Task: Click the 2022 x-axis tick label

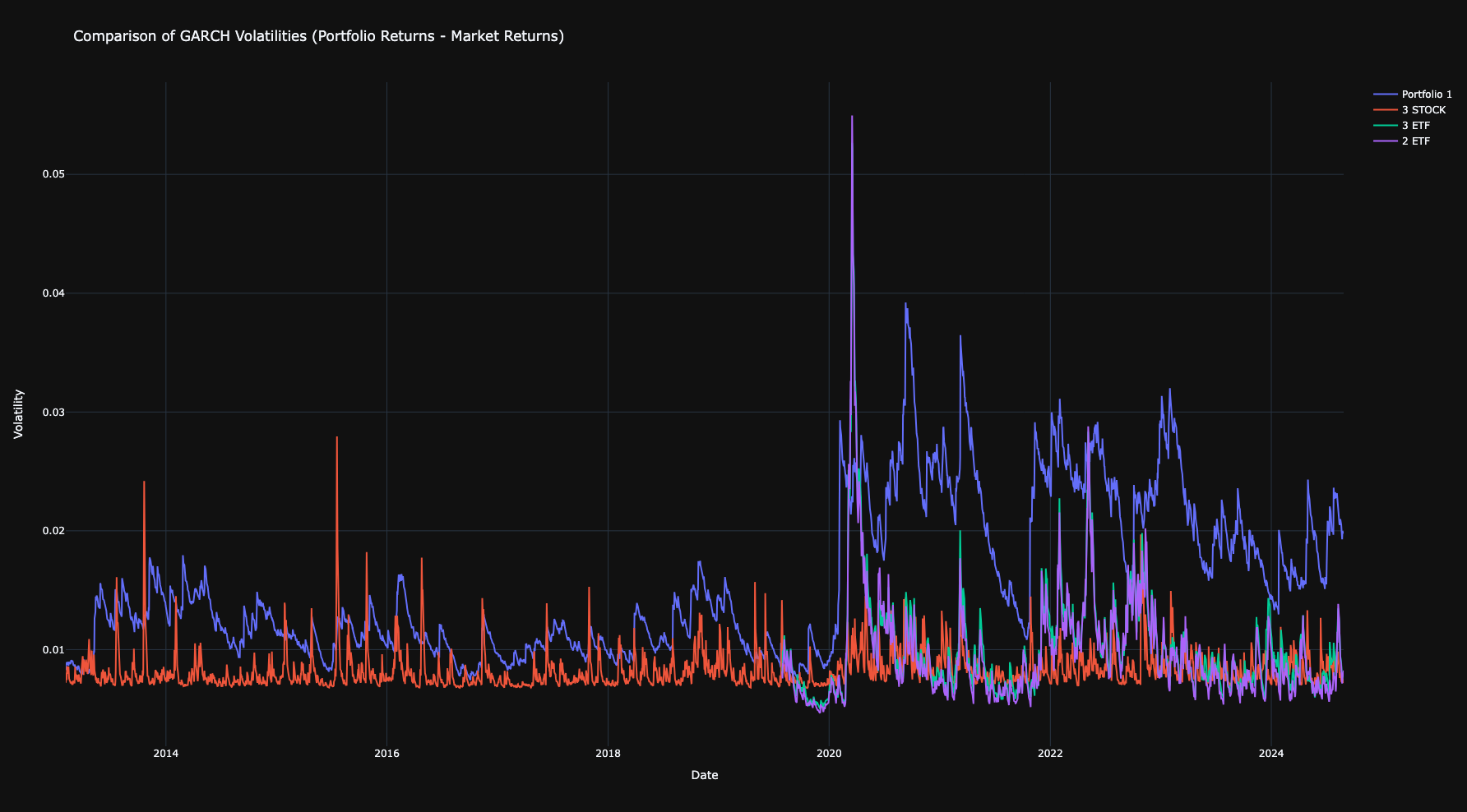Action: coord(1050,754)
